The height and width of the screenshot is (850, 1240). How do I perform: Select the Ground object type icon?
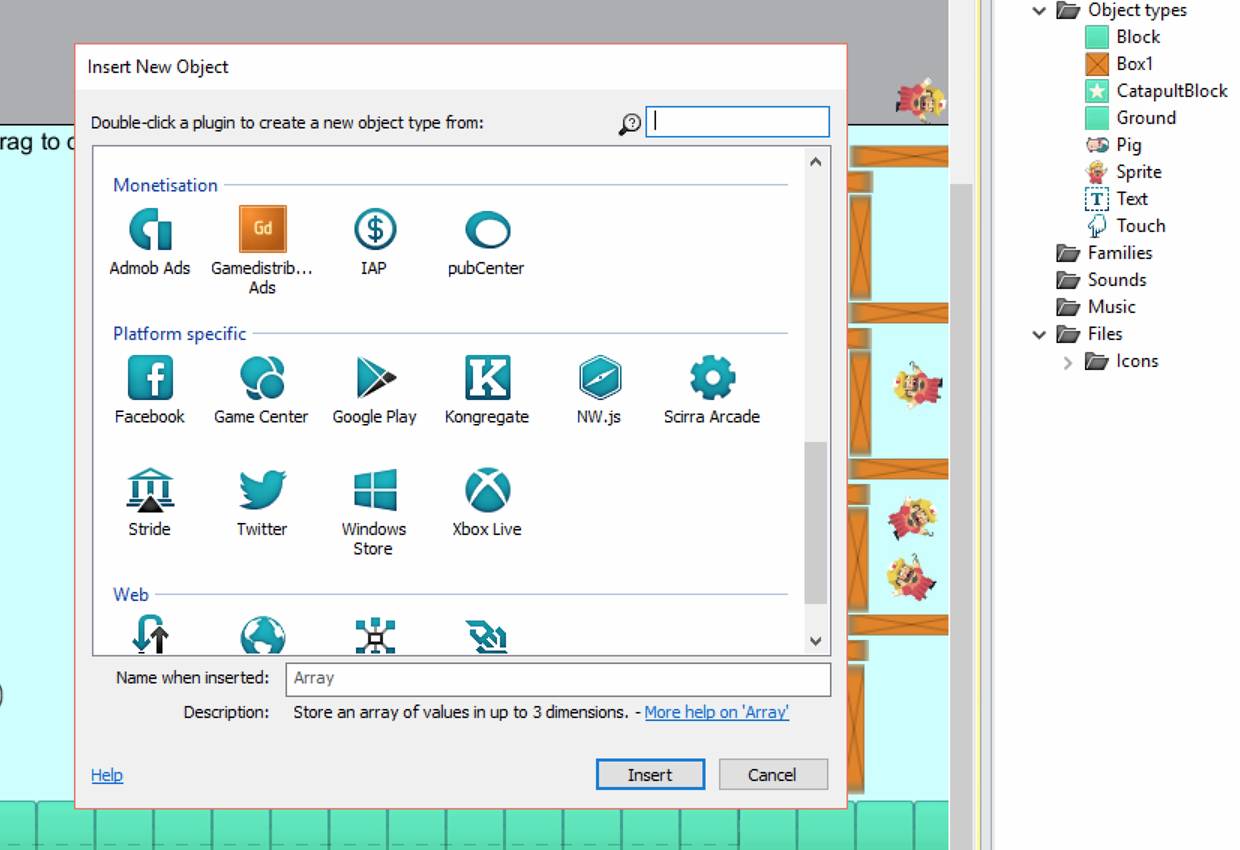coord(1097,118)
